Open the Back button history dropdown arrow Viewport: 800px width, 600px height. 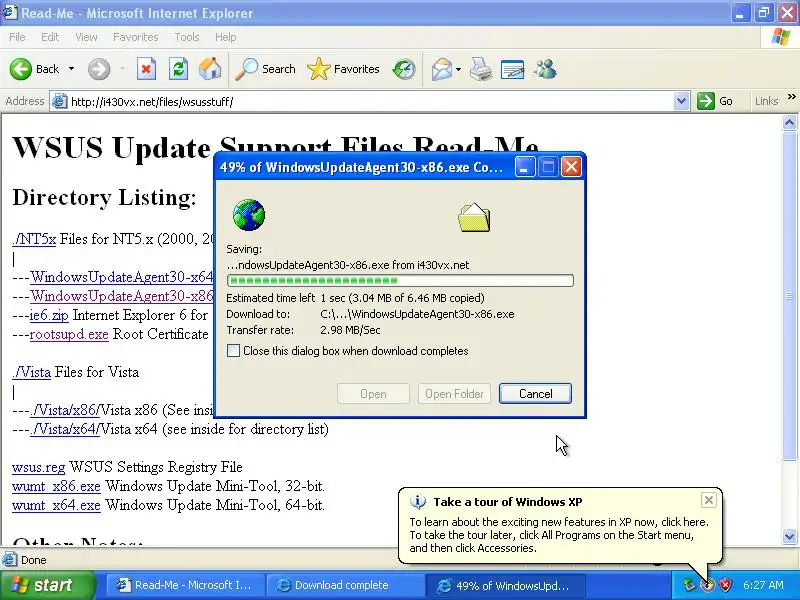click(71, 69)
